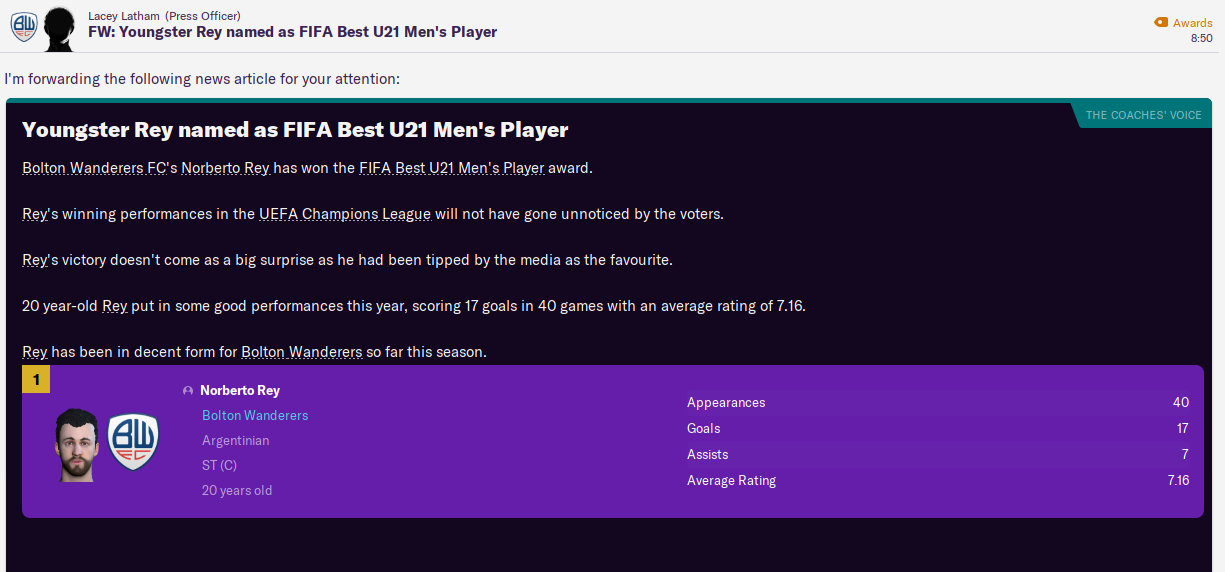Open the UEFA Champions League link
This screenshot has height=572, width=1225.
coord(345,214)
